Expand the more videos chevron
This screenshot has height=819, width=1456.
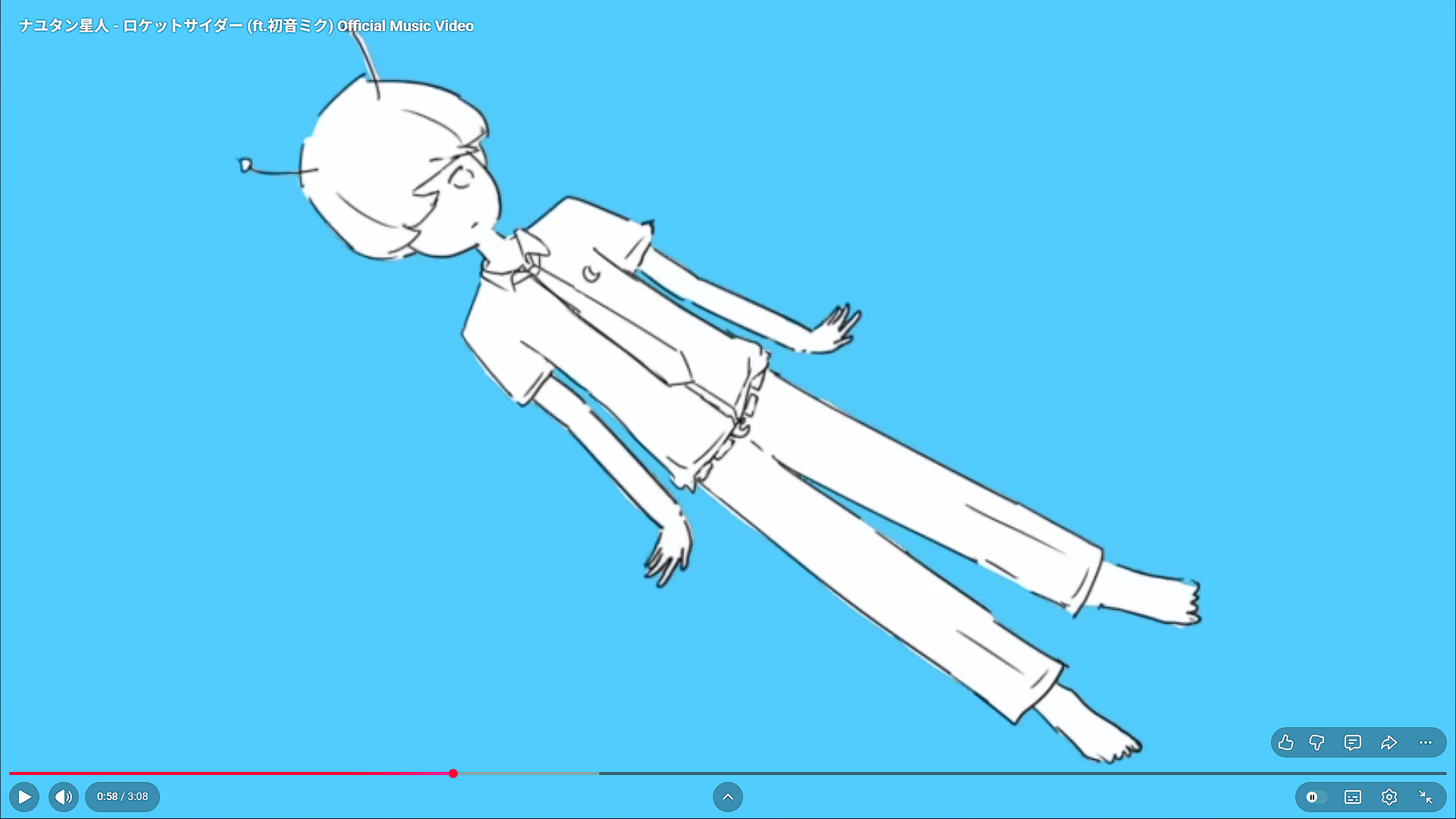728,797
